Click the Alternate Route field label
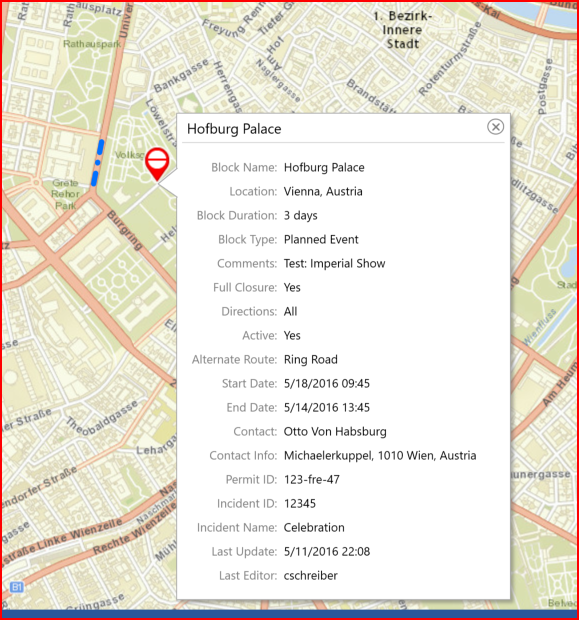Image resolution: width=579 pixels, height=620 pixels. coord(235,359)
